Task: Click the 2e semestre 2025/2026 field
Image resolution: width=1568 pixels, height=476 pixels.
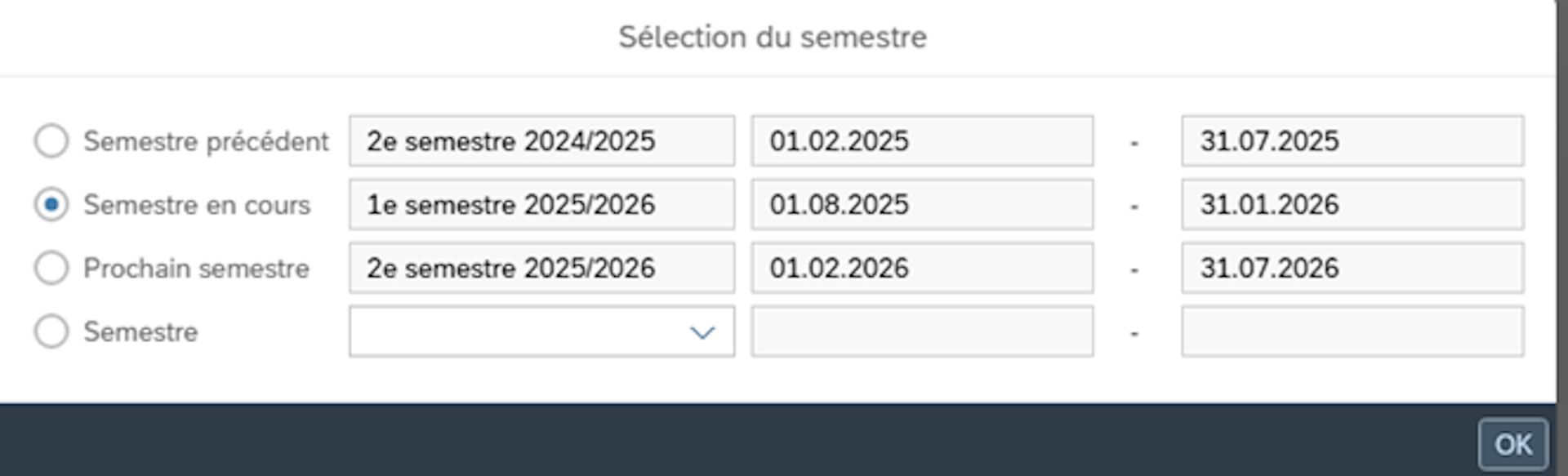Action: point(541,268)
